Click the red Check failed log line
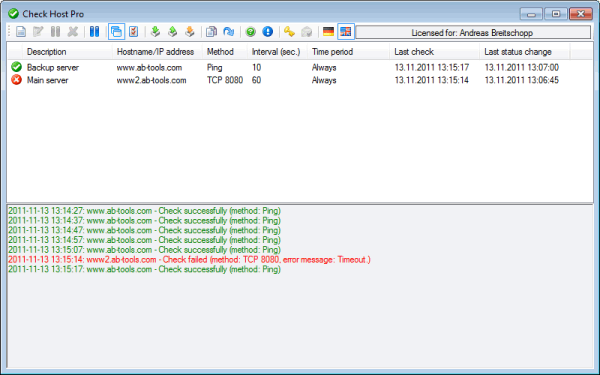The height and width of the screenshot is (375, 600). [189, 260]
